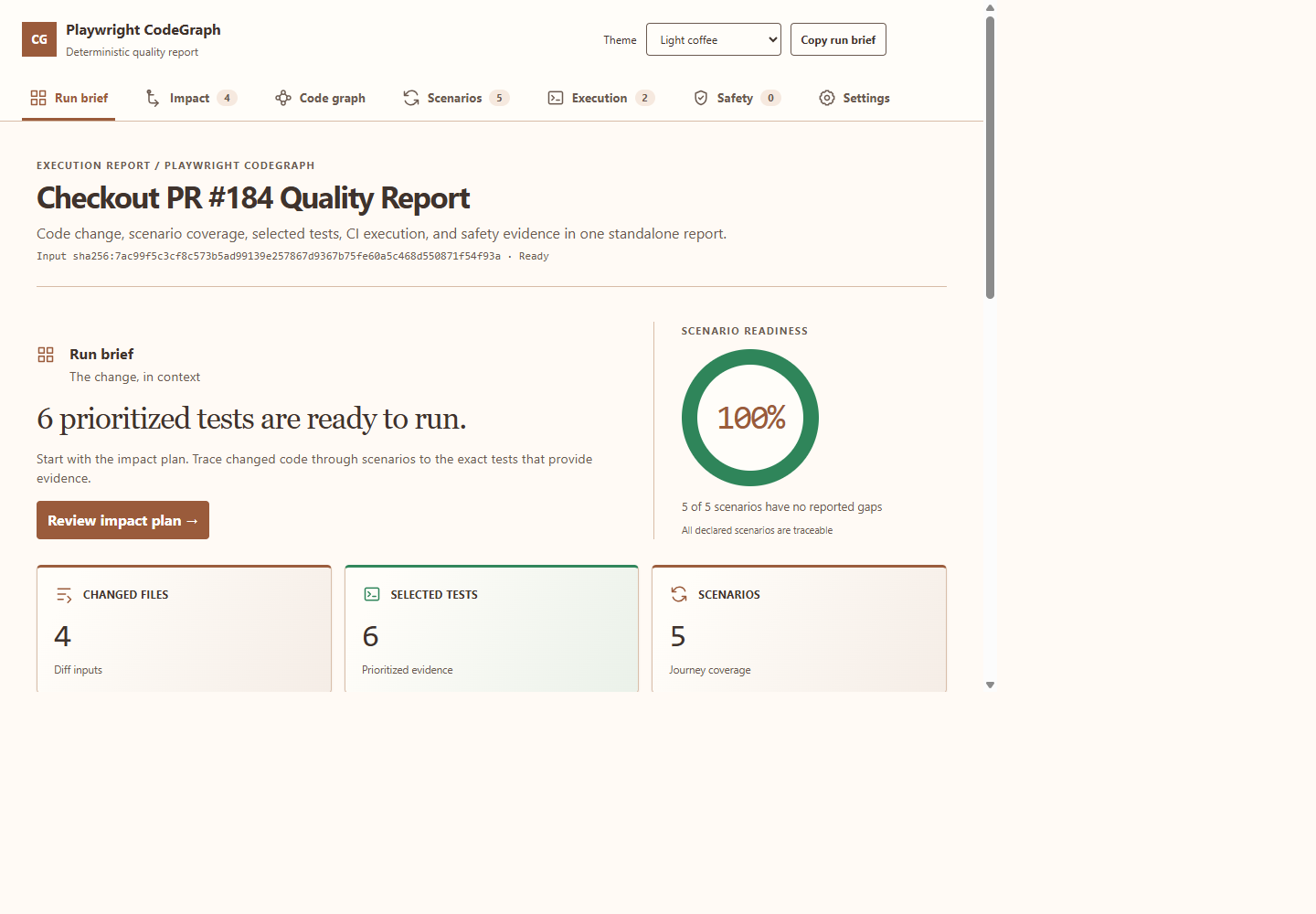Switch to the Run brief tab
Viewport: 1316px width, 914px height.
(x=69, y=98)
